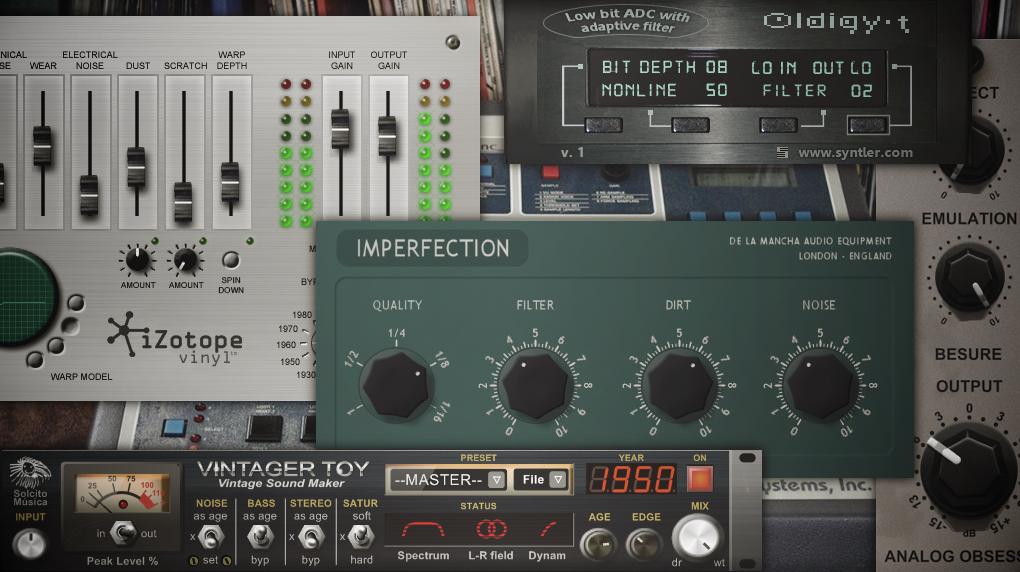Toggle the in/out meter switch
Image resolution: width=1020 pixels, height=572 pixels.
click(123, 533)
